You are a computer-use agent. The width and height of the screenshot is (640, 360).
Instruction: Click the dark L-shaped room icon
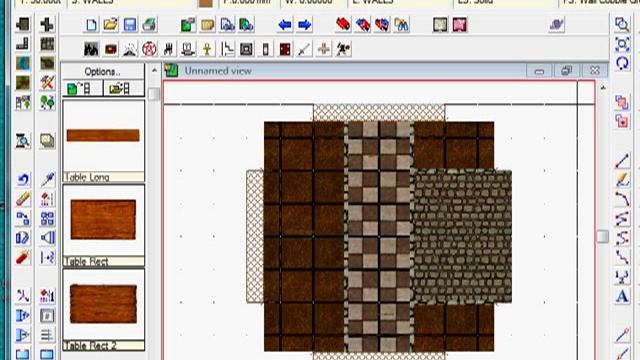coord(23,44)
